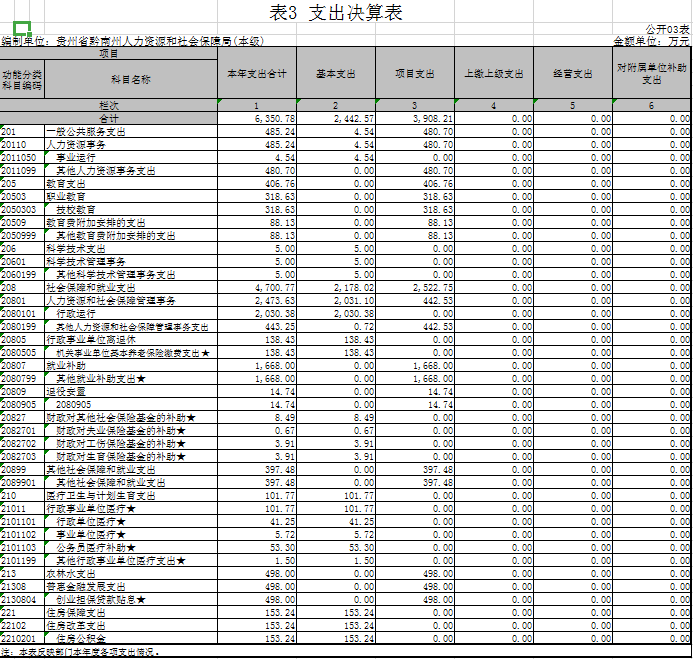Select '医疗卫生与计划生育支出' cell

(x=131, y=495)
